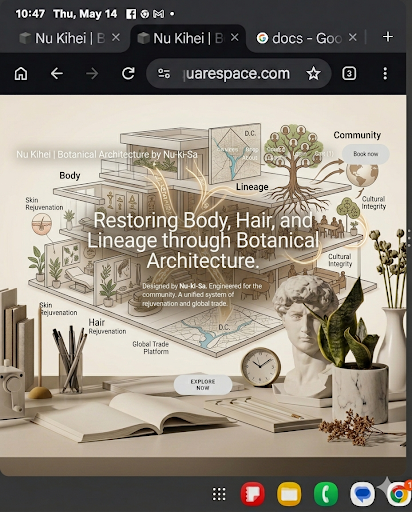Tap the Facebook notification icon in status bar
412x512 pixels.
pos(131,14)
